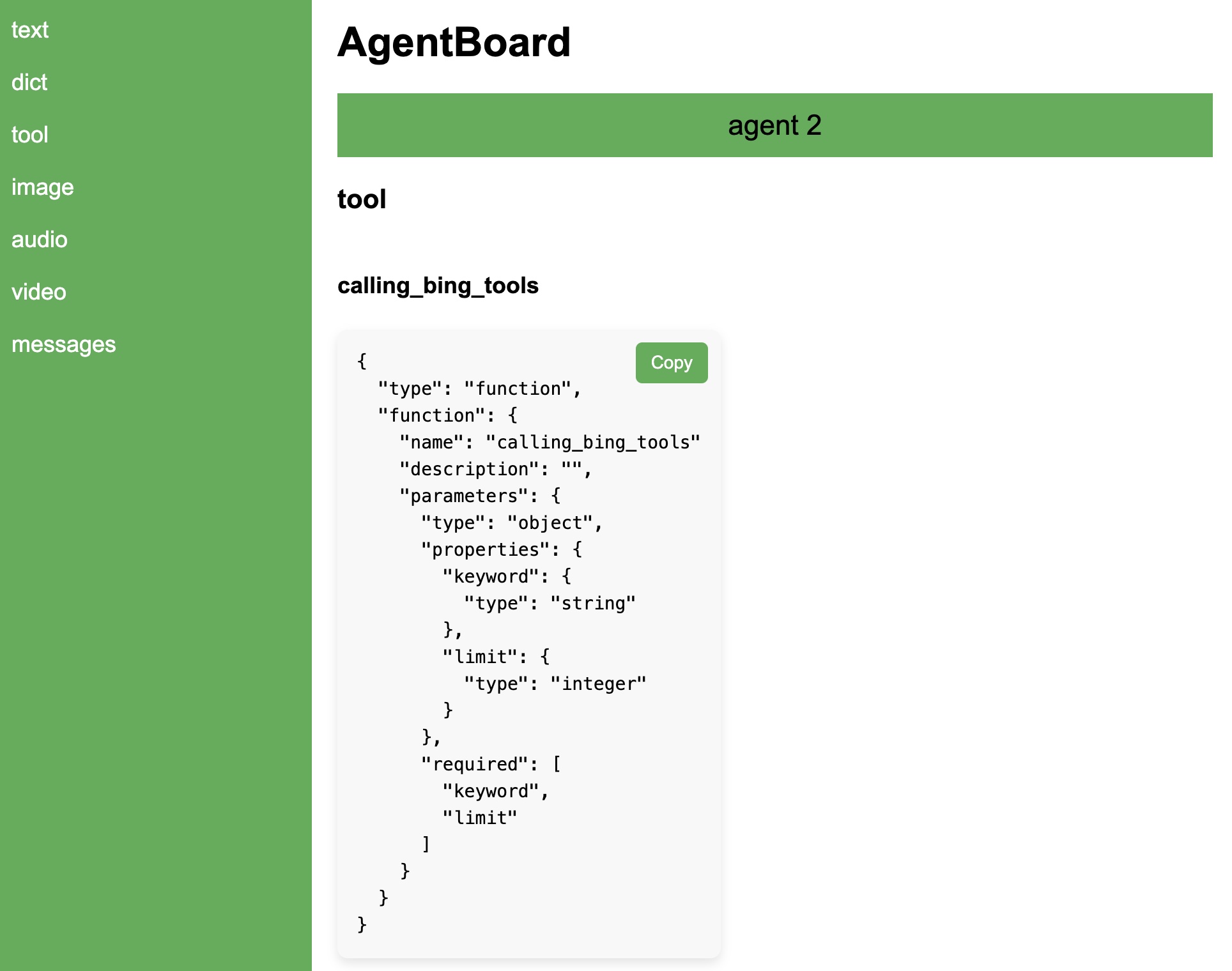Click the Copy button for calling_bing_tools

coord(673,362)
